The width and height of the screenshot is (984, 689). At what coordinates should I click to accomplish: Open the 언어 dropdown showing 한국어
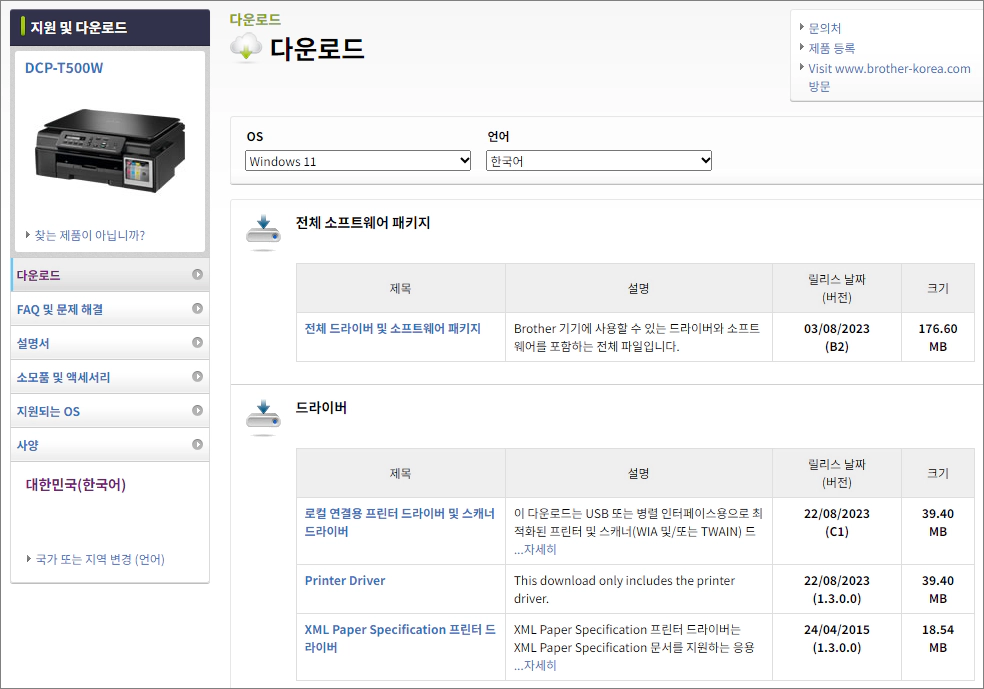[599, 161]
